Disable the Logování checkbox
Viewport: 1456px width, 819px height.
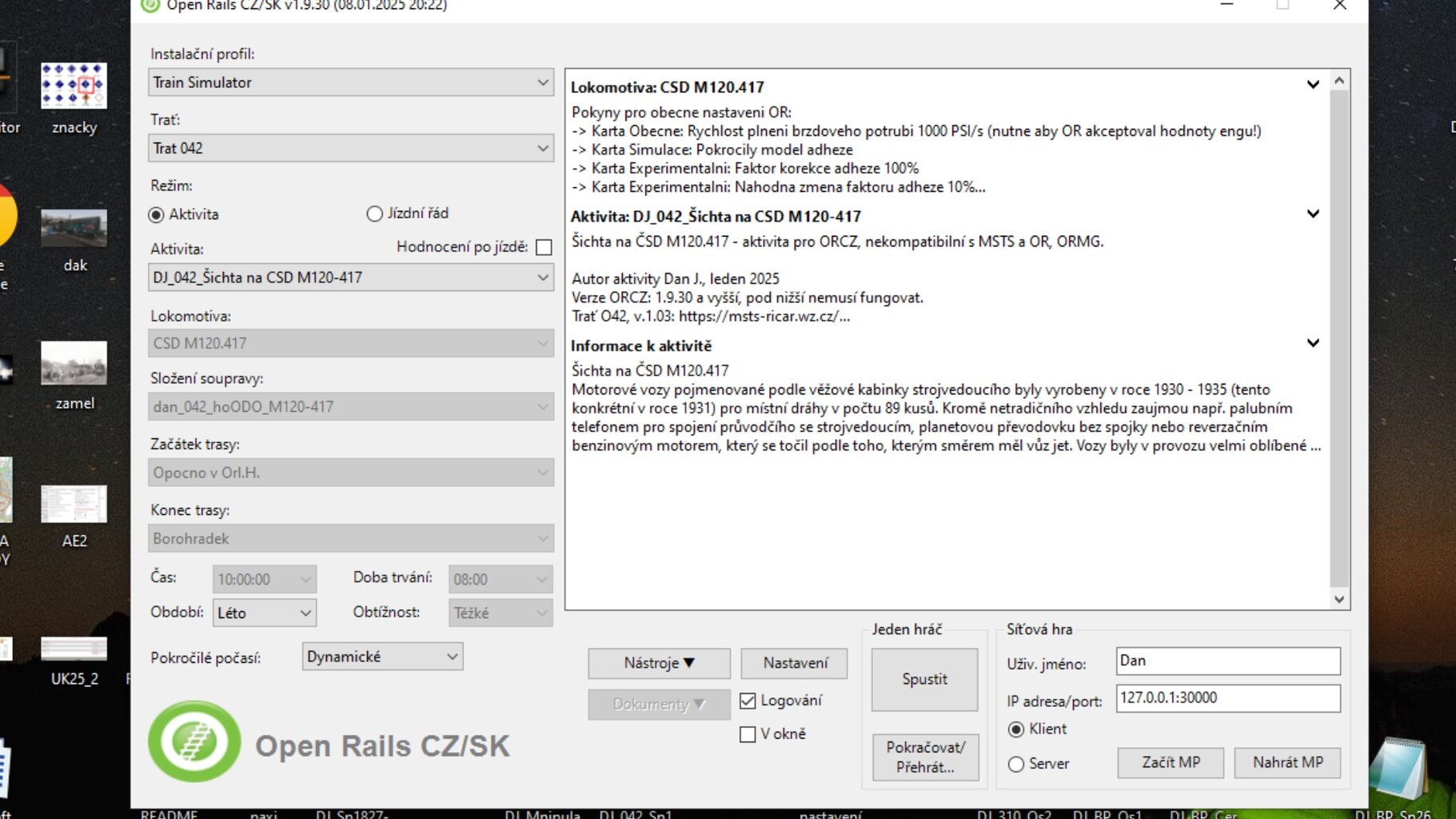(x=748, y=701)
